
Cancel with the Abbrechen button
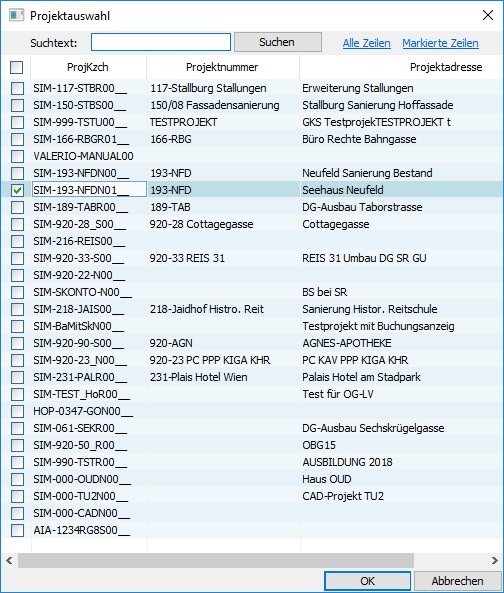click(x=457, y=581)
